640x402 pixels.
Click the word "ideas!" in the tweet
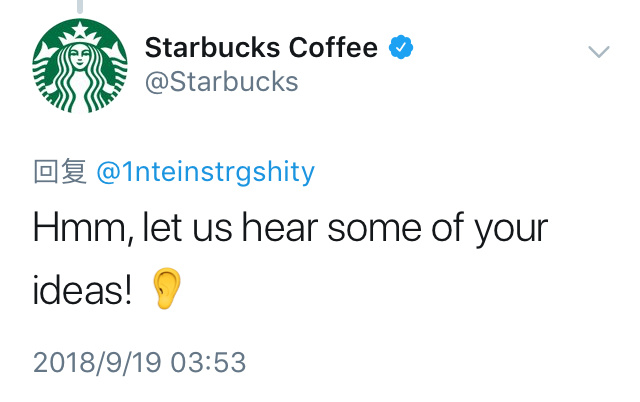[x=82, y=290]
